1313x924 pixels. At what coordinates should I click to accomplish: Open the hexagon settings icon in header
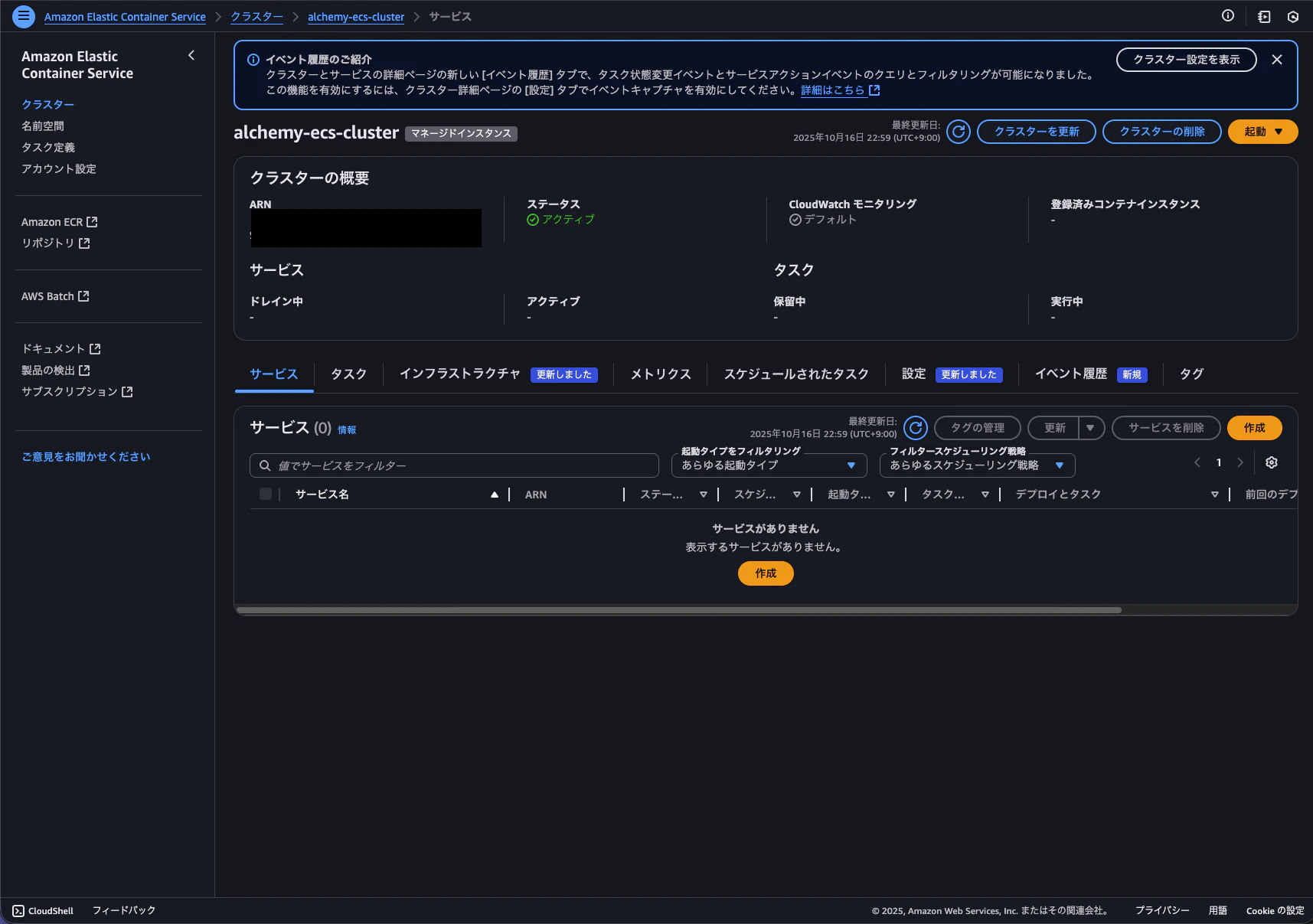[x=1293, y=16]
